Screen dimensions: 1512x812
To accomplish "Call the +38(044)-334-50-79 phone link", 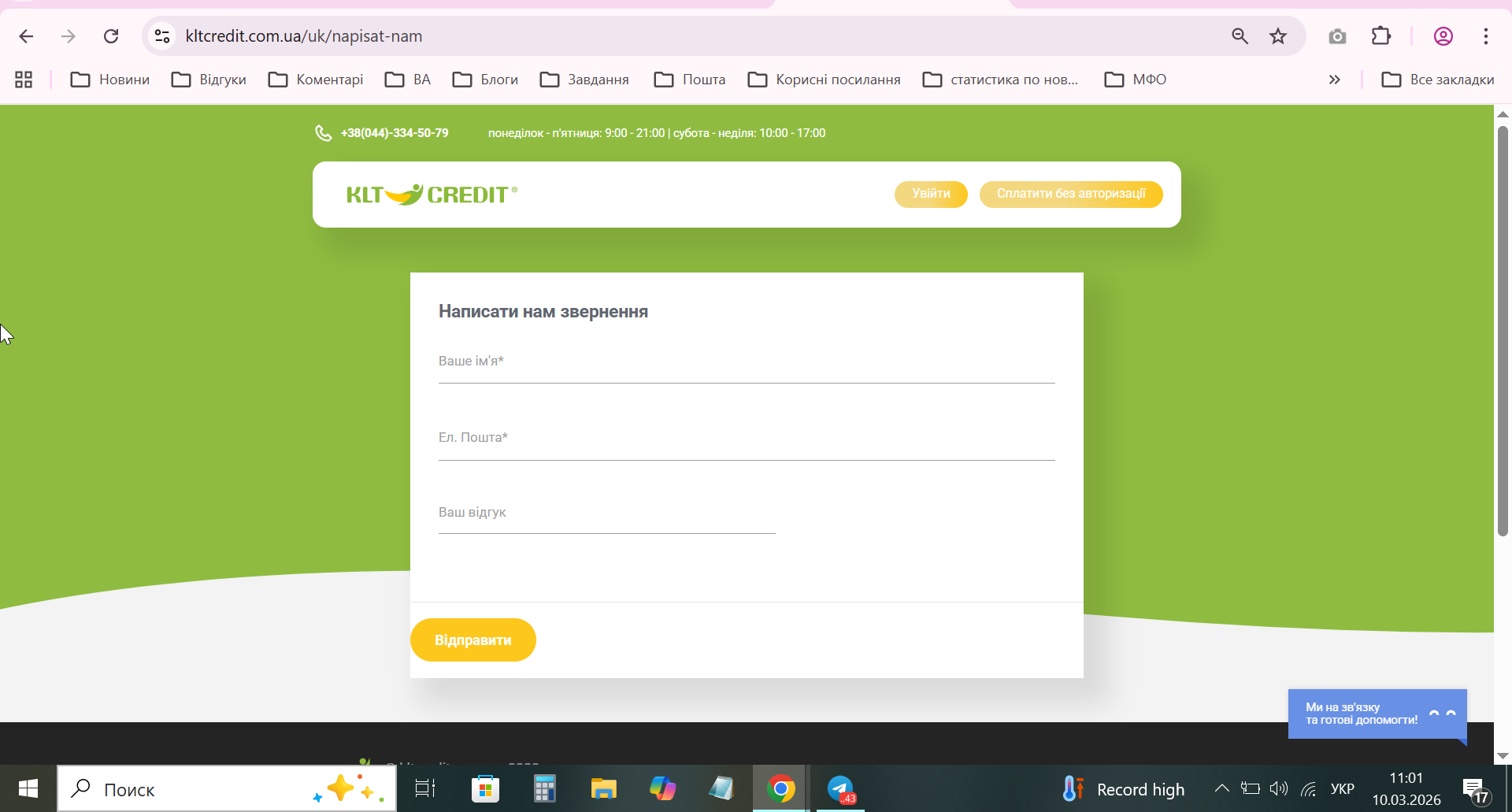I will (395, 133).
